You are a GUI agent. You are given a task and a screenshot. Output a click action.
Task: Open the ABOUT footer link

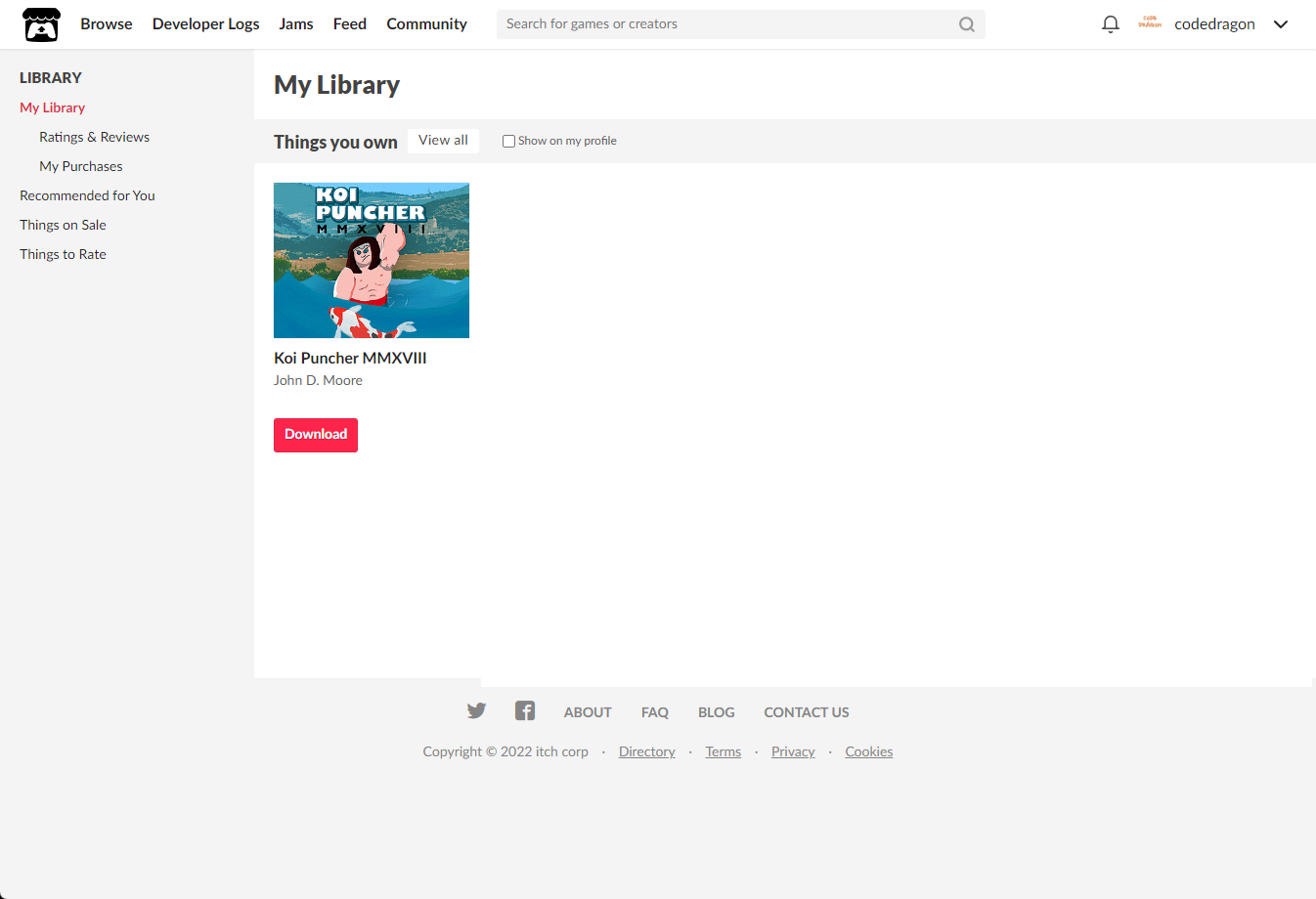[588, 712]
